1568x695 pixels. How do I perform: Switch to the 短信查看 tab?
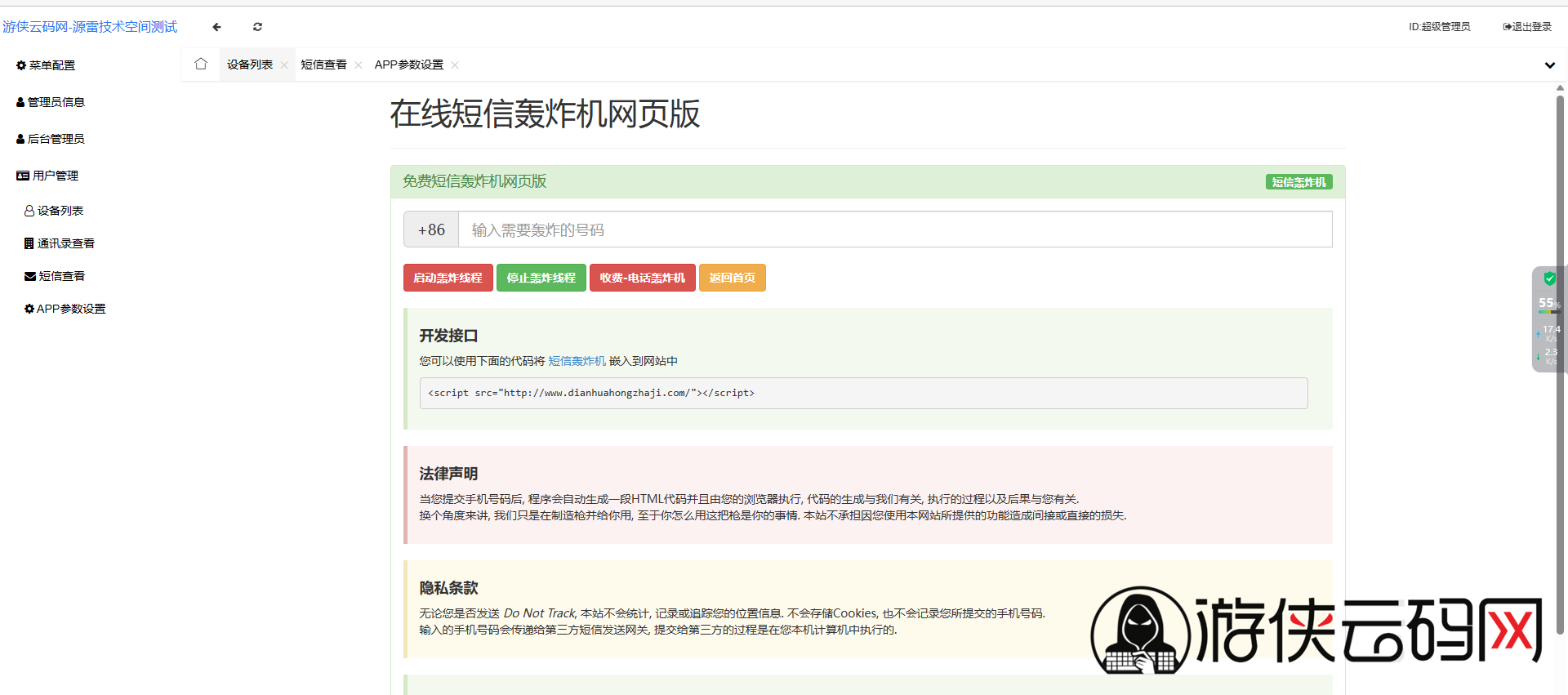coord(323,65)
